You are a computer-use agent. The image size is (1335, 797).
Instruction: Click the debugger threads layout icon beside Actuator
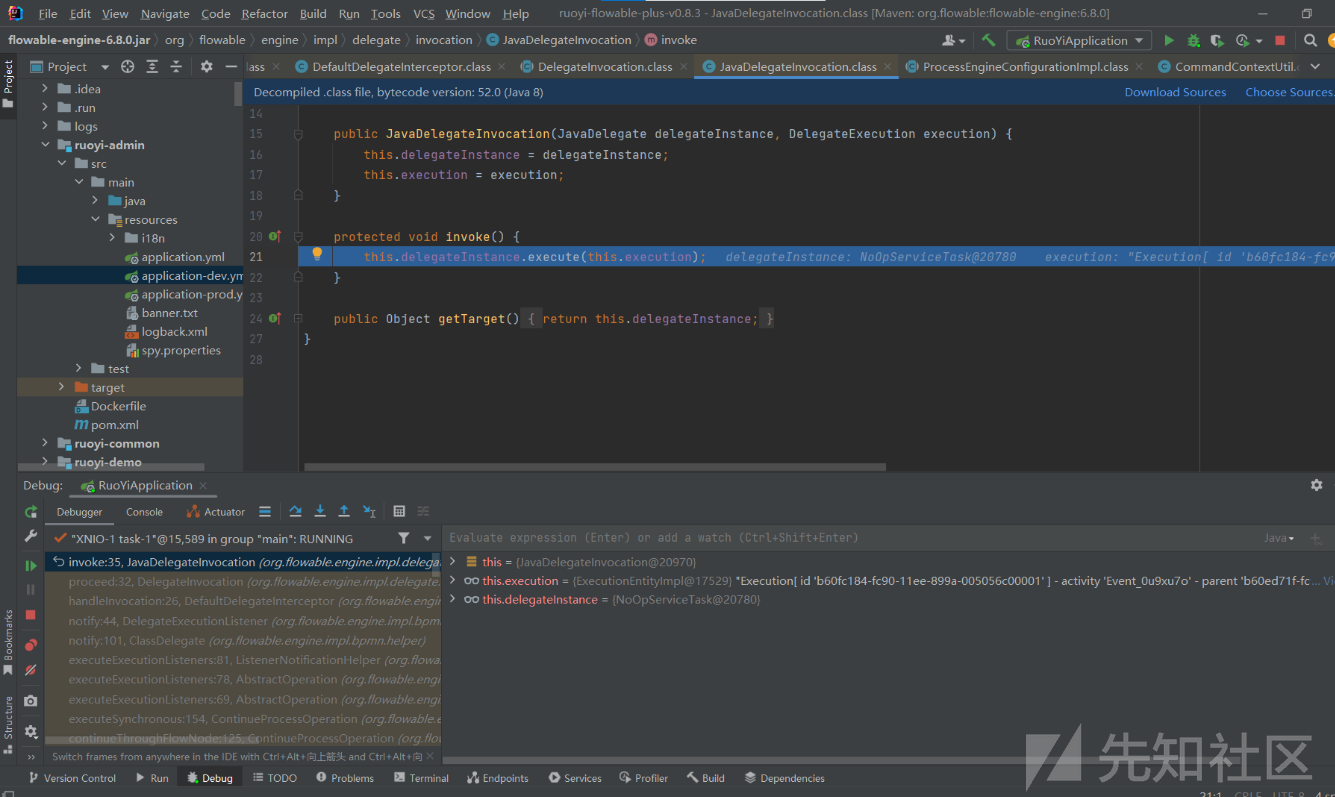pyautogui.click(x=265, y=511)
